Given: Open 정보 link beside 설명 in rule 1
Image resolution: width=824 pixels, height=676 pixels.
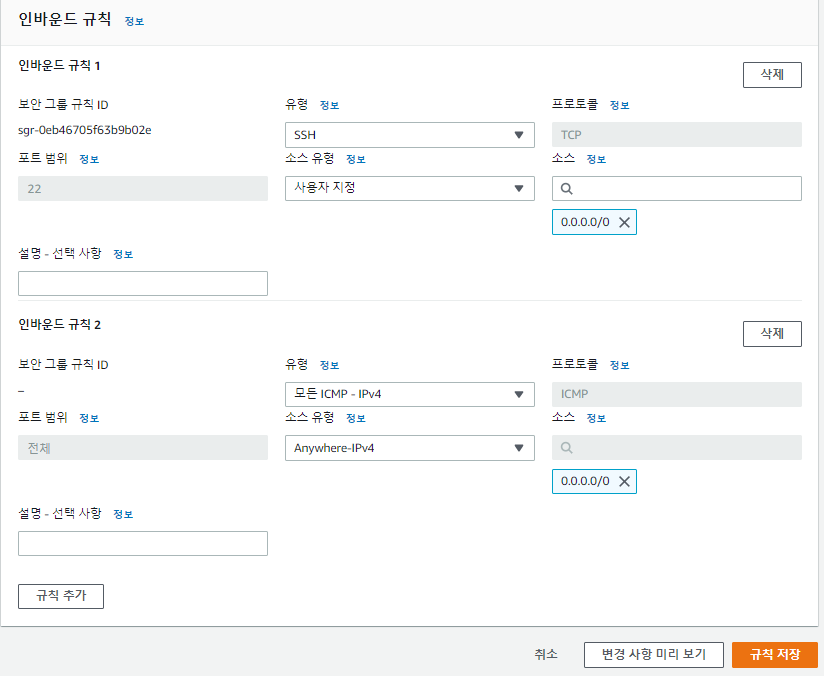Looking at the screenshot, I should (x=123, y=254).
